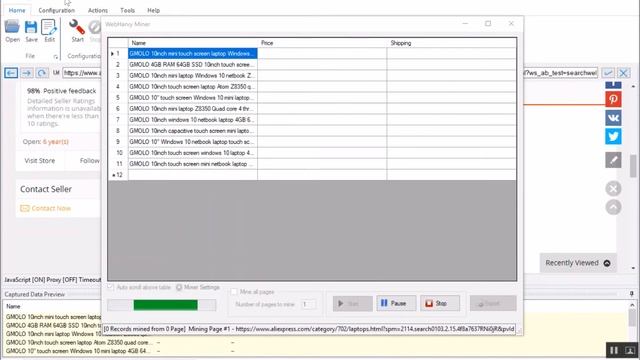
Task: Select row 11 'touch screen mini netbook' cell
Action: coord(193,164)
